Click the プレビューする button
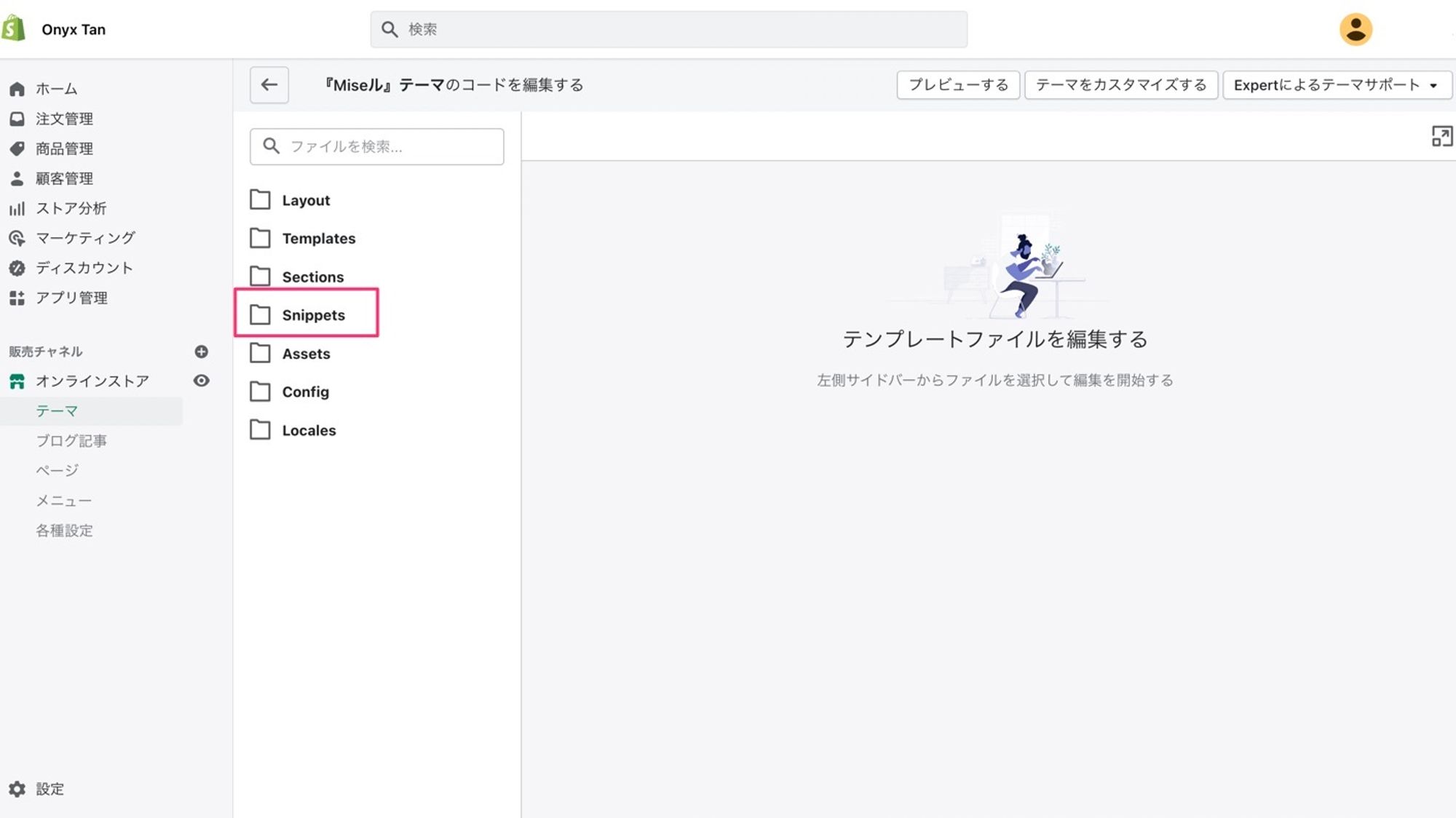Viewport: 1456px width, 818px height. 958,84
